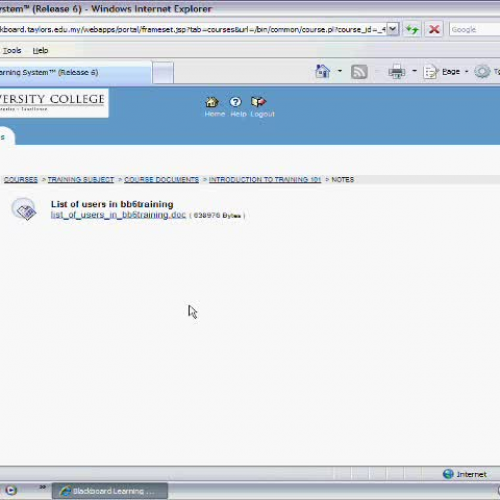Screen dimensions: 500x500
Task: Open the address bar history dropdown
Action: 393,29
